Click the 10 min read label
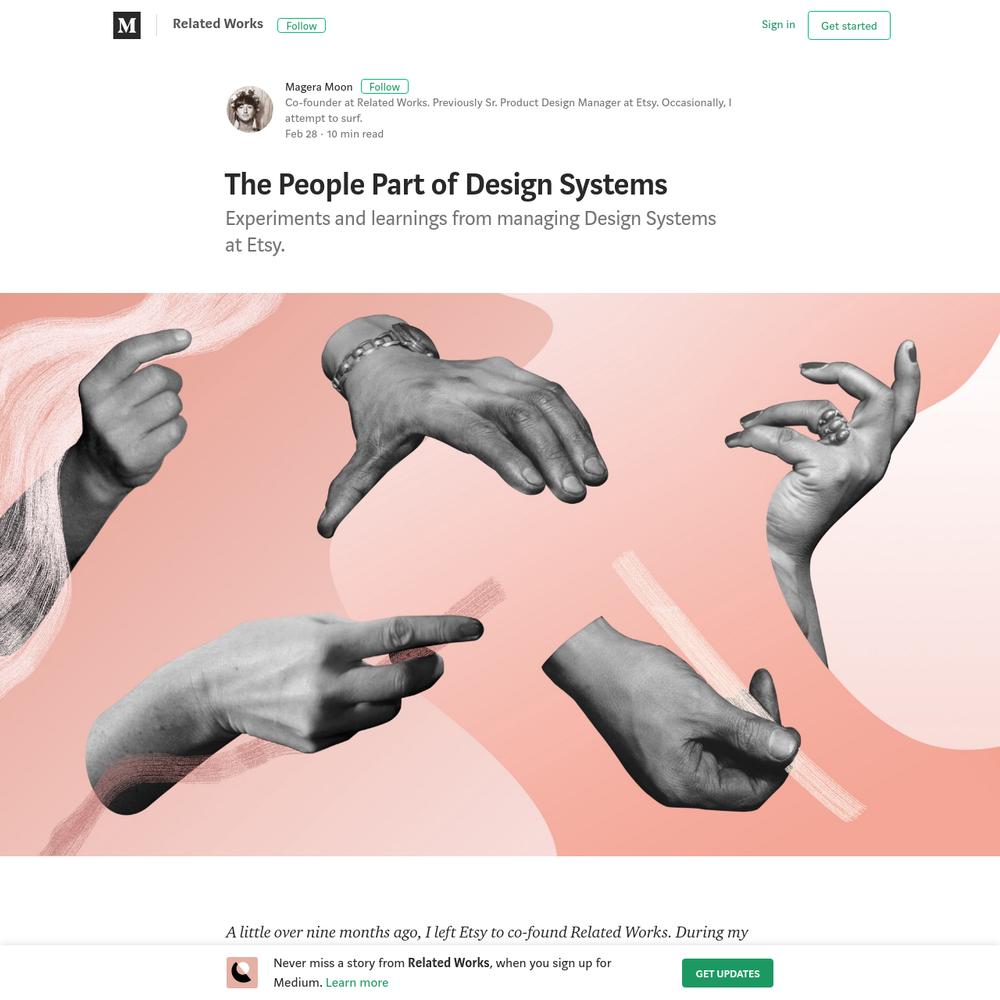Viewport: 1000px width, 1000px height. pyautogui.click(x=355, y=134)
